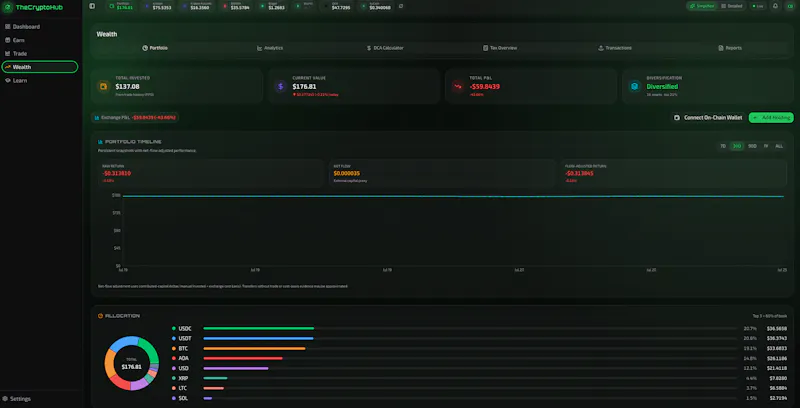The height and width of the screenshot is (408, 800).
Task: Switch to Simplified view mode
Action: pos(702,6)
